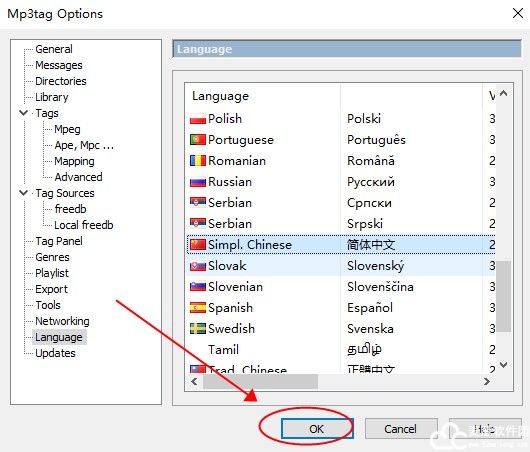This screenshot has width=530, height=452.
Task: Select the Tags tree item
Action: coord(47,113)
